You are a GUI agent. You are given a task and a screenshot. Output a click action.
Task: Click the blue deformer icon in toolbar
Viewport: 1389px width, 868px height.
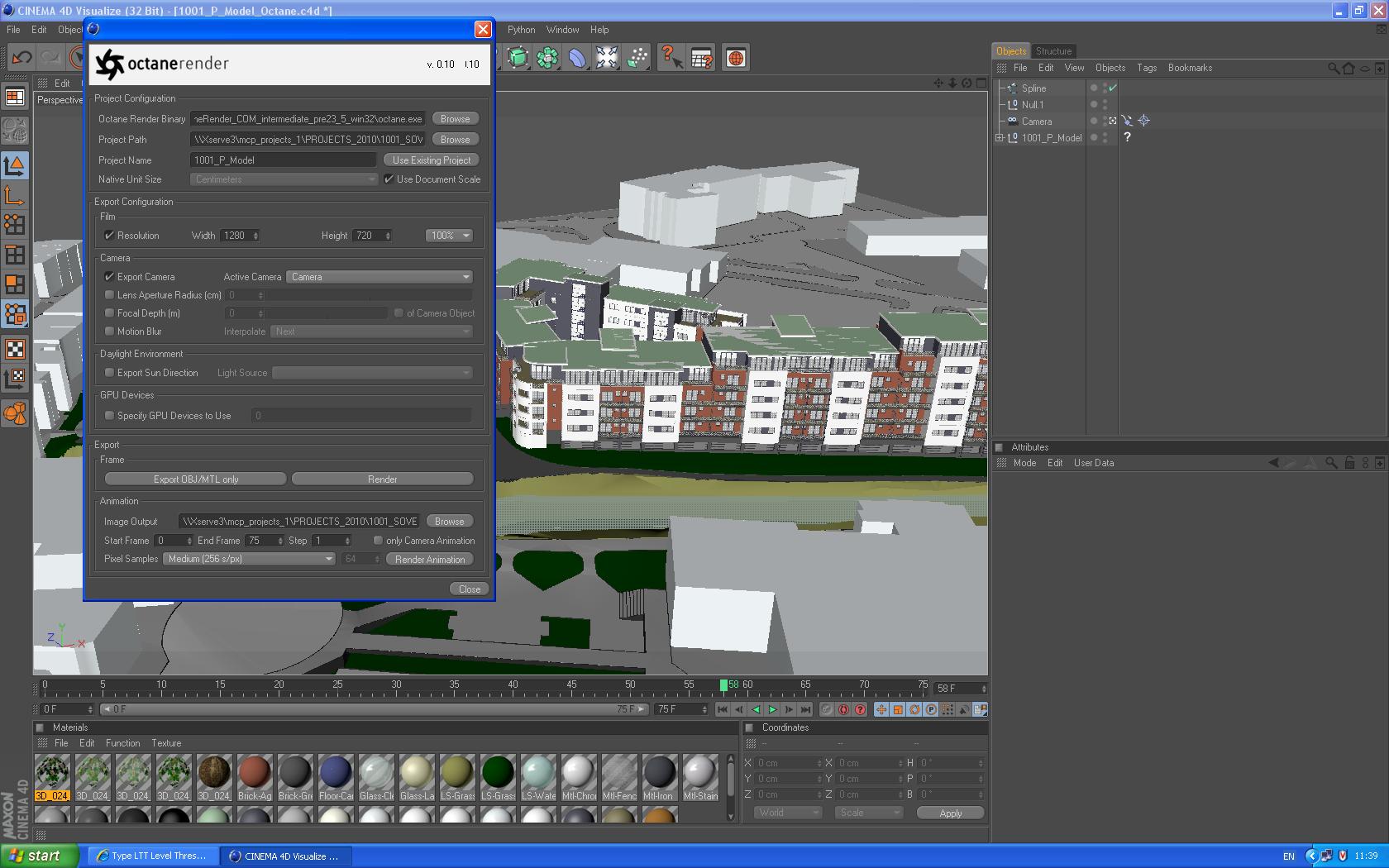[x=577, y=58]
